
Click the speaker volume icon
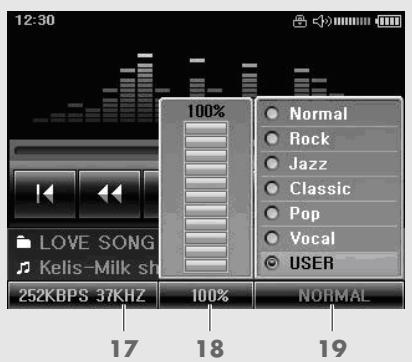click(x=322, y=21)
